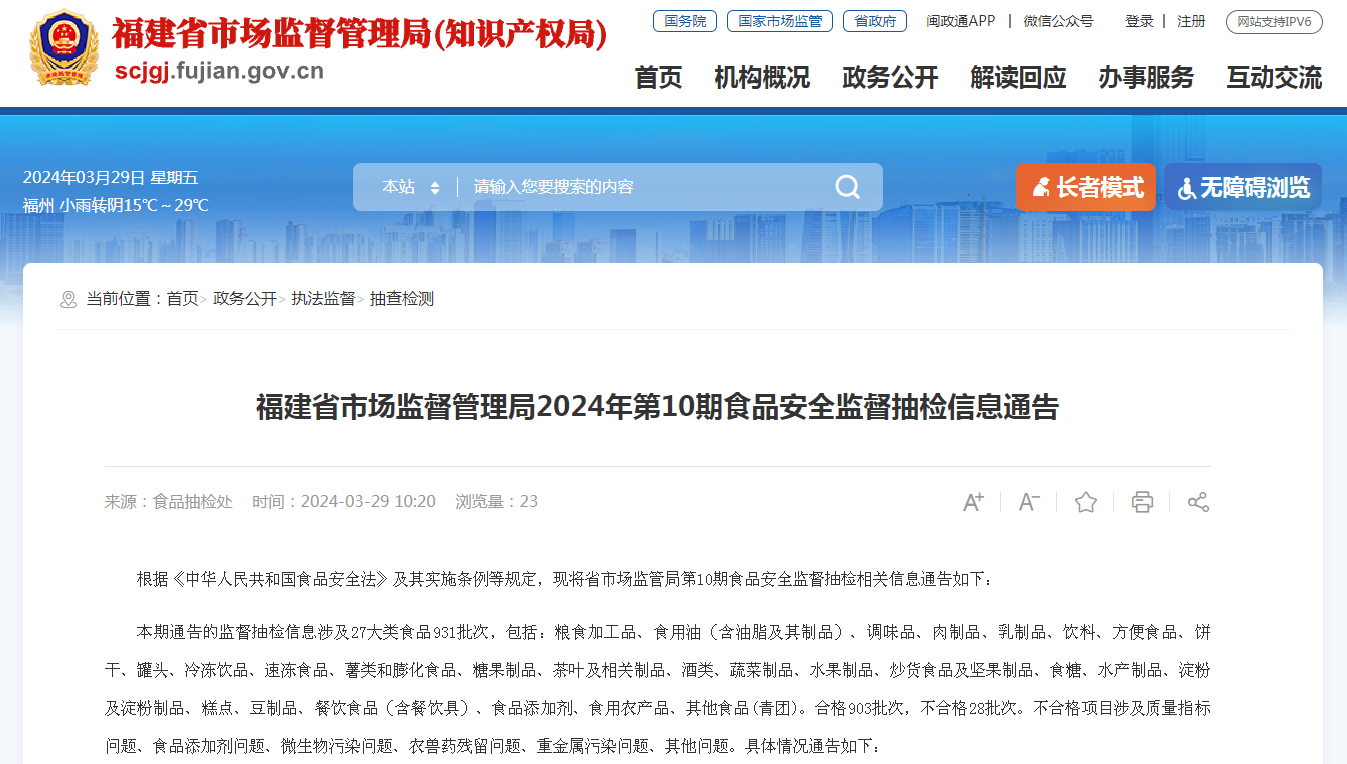The image size is (1347, 764).
Task: Go to the 解读回应 section
Action: coord(1018,77)
